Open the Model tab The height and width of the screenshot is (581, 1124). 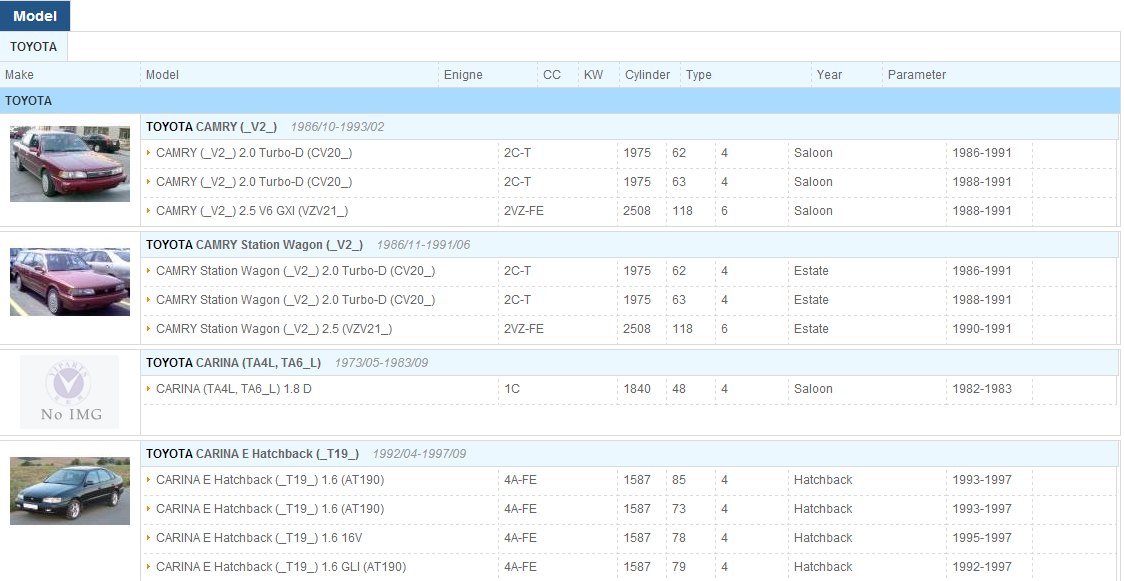(x=35, y=16)
